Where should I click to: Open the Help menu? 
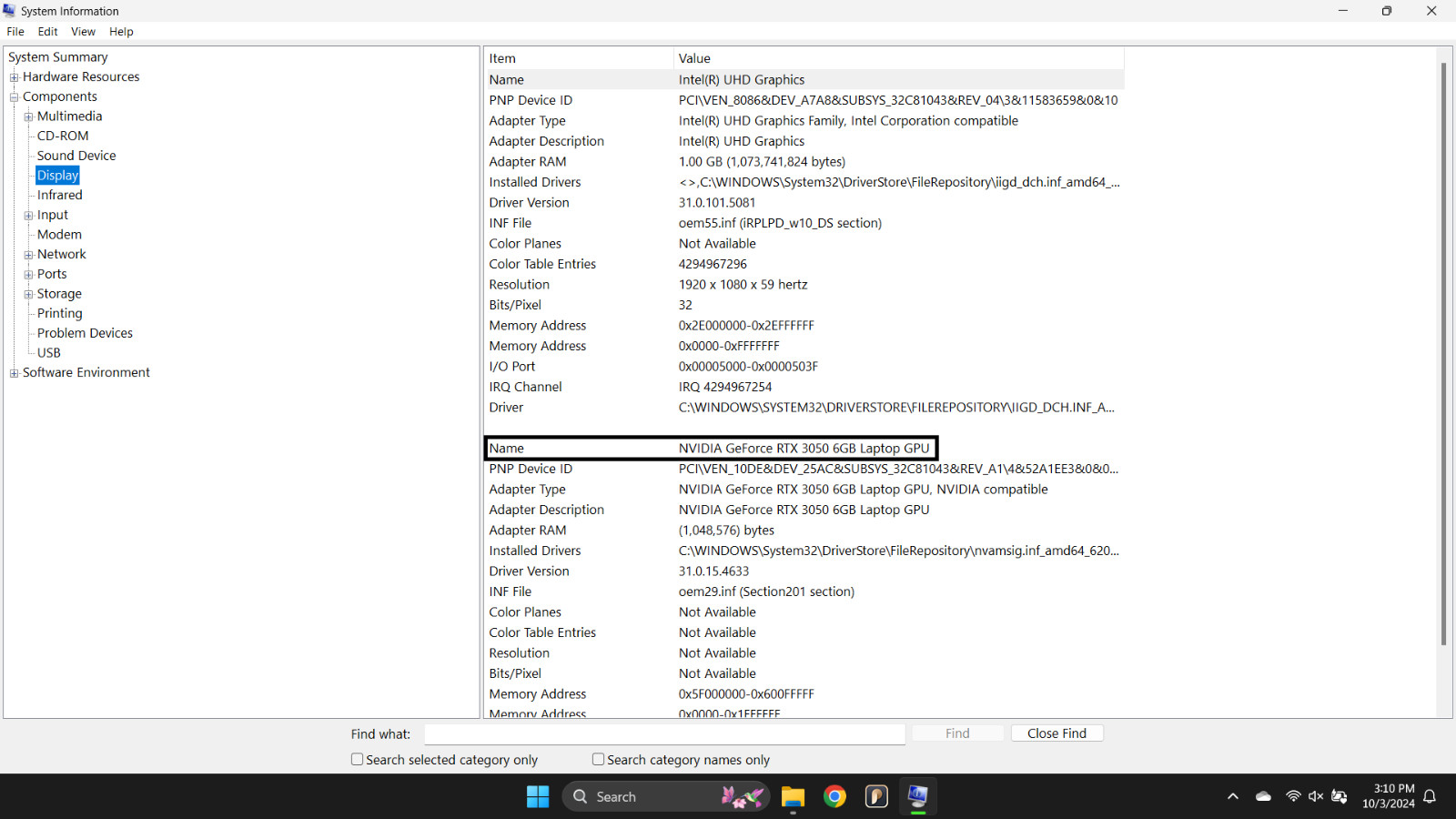click(121, 32)
